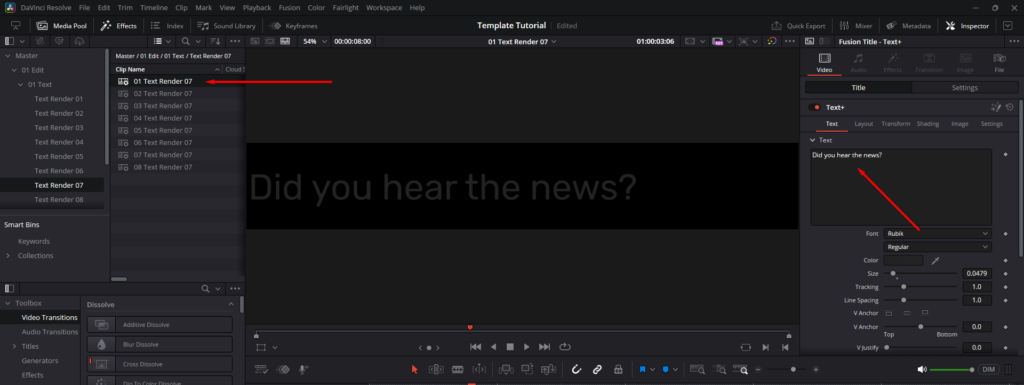The image size is (1024, 385).
Task: Click Quick Export button
Action: [798, 25]
